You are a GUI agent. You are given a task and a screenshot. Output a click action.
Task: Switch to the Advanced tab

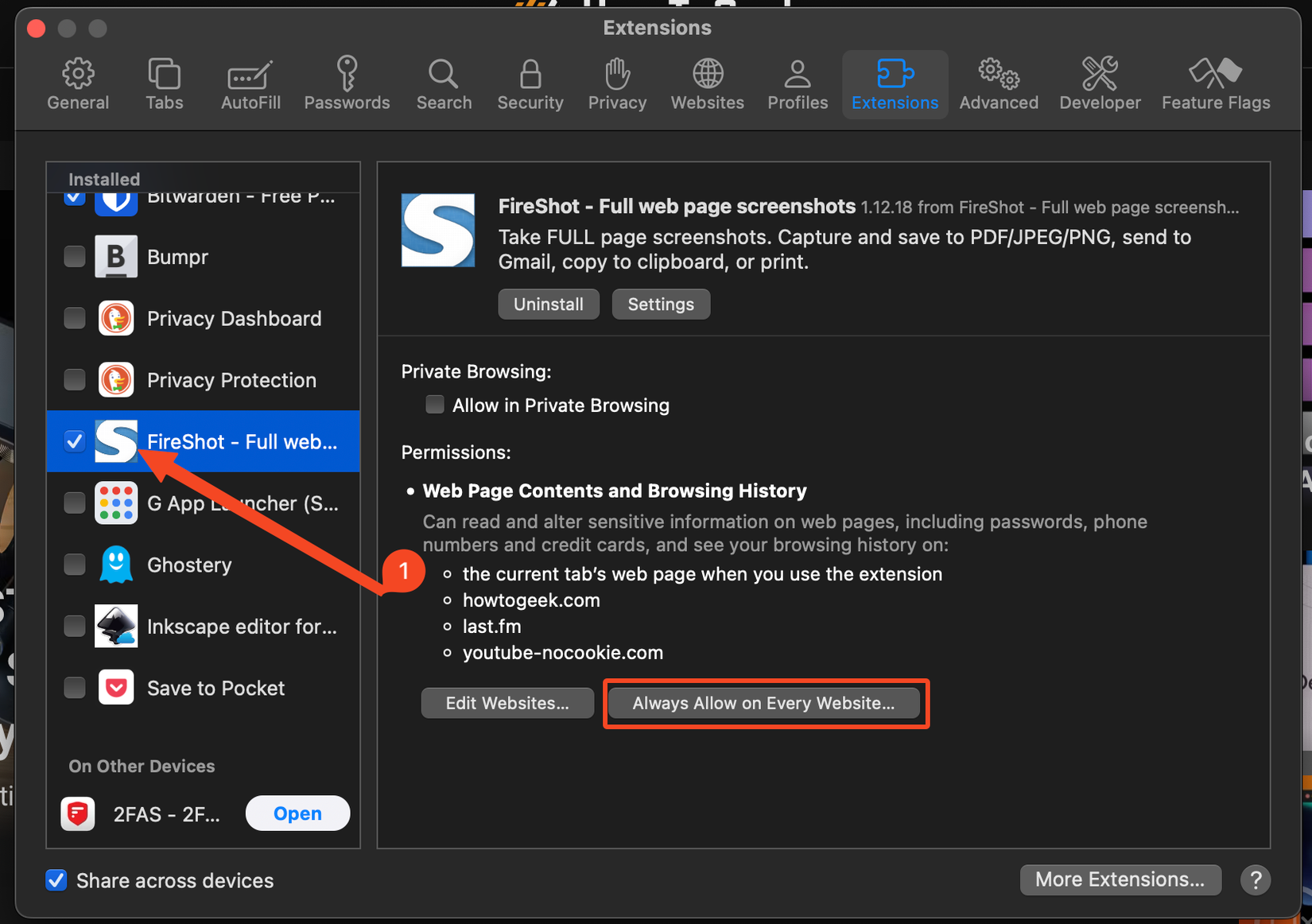coord(998,82)
